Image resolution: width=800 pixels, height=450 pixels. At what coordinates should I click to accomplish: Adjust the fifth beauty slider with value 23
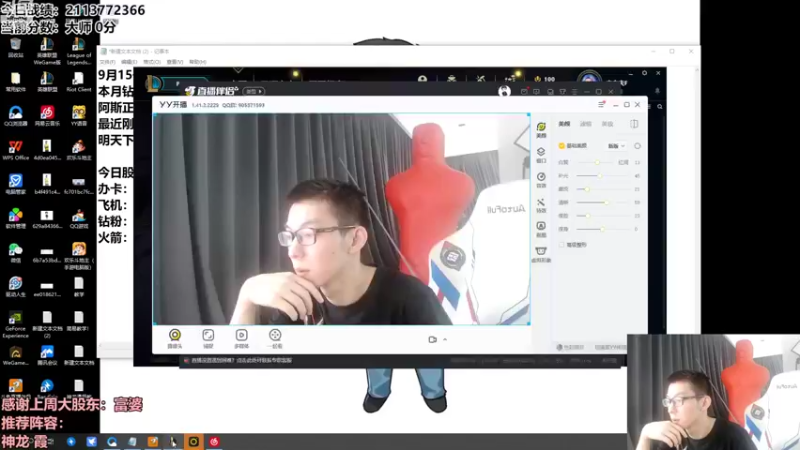602,216
